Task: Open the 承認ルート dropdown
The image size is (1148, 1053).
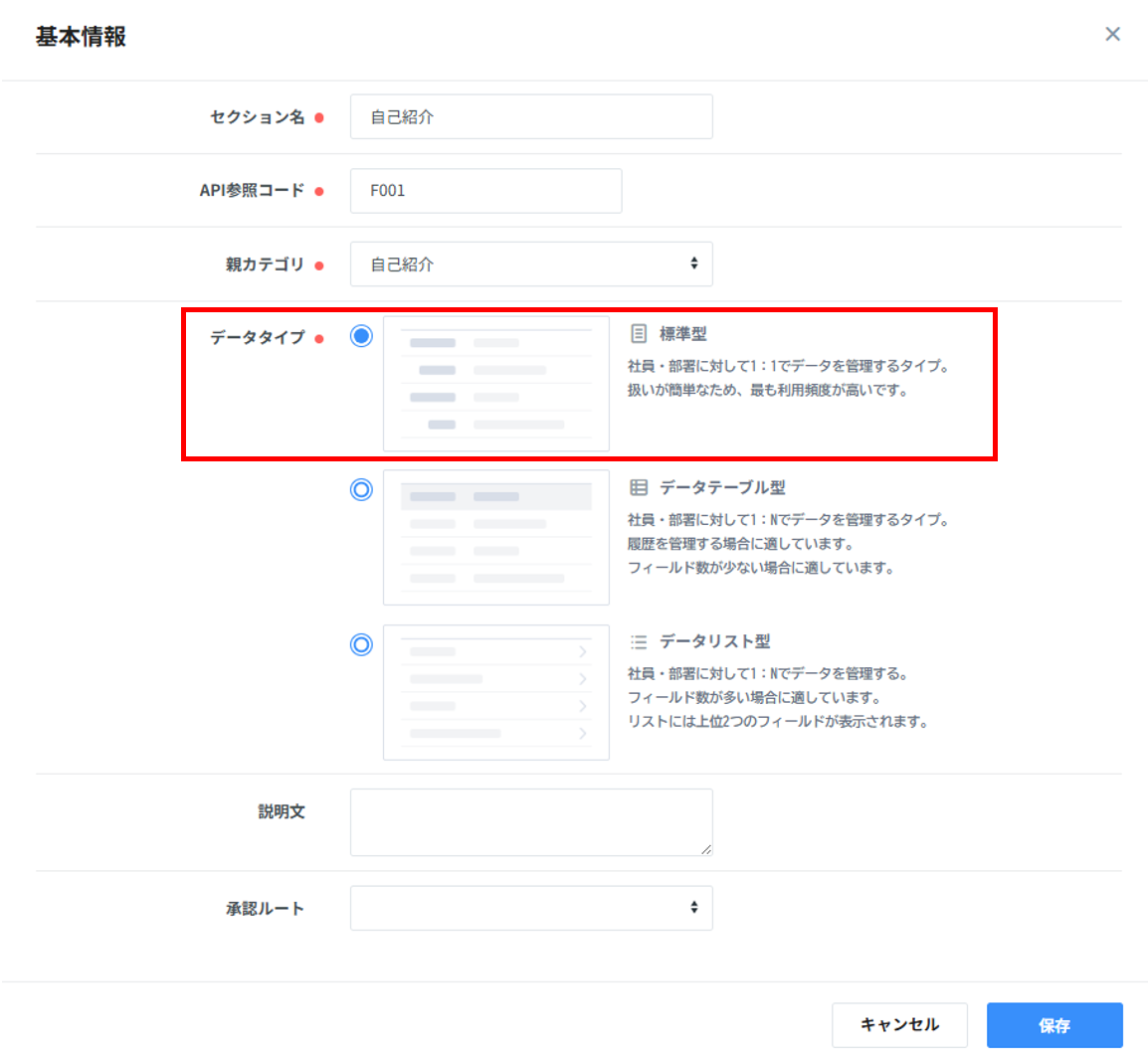Action: pyautogui.click(x=531, y=908)
